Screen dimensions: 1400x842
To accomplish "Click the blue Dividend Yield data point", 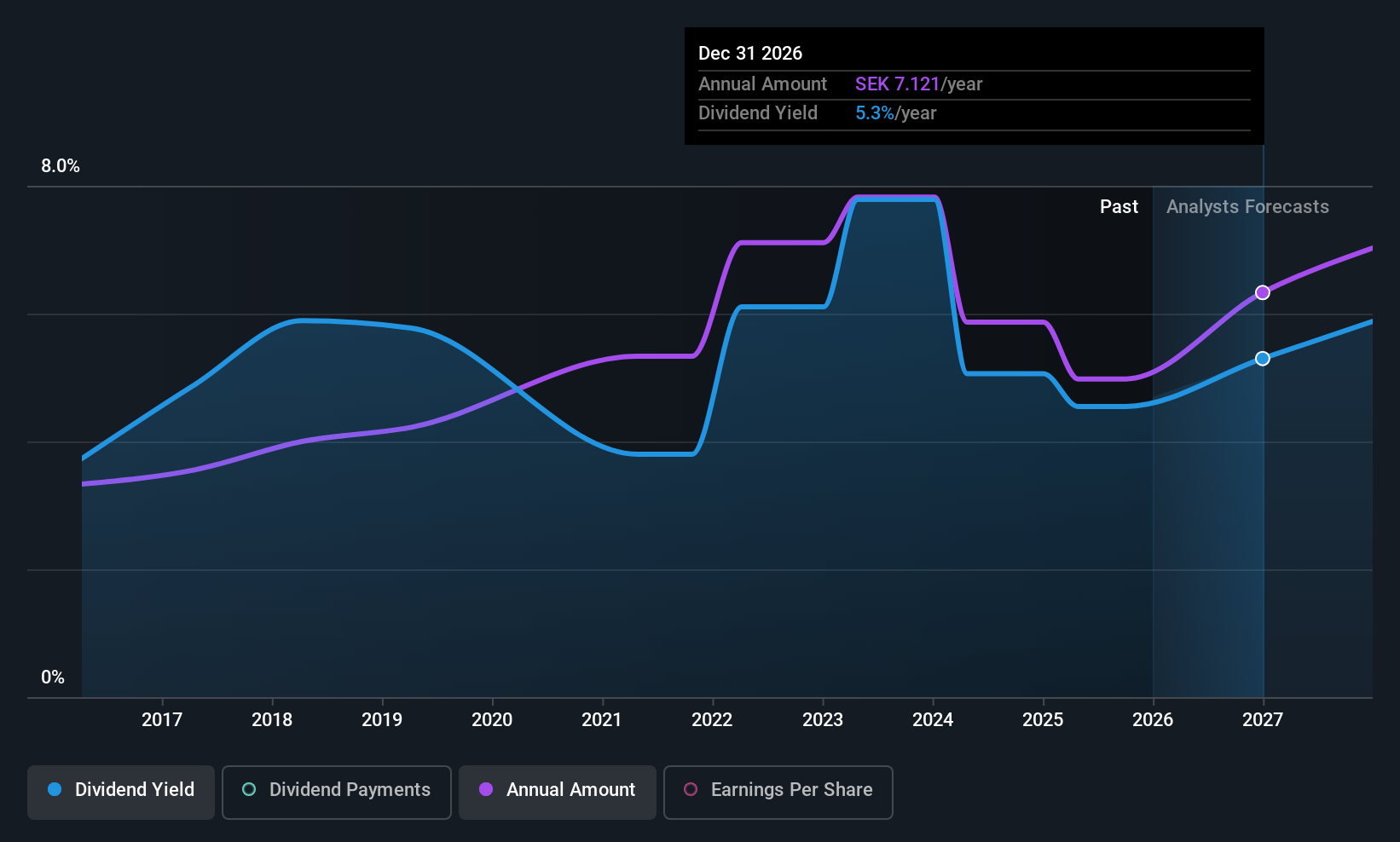I will point(1263,359).
